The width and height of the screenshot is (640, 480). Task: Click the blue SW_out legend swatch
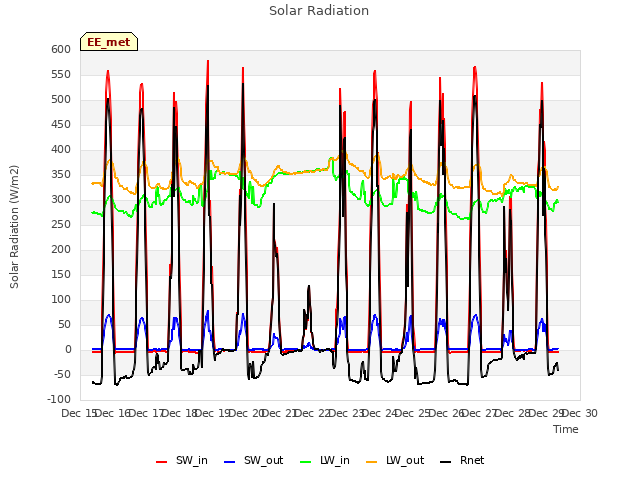pyautogui.click(x=230, y=462)
